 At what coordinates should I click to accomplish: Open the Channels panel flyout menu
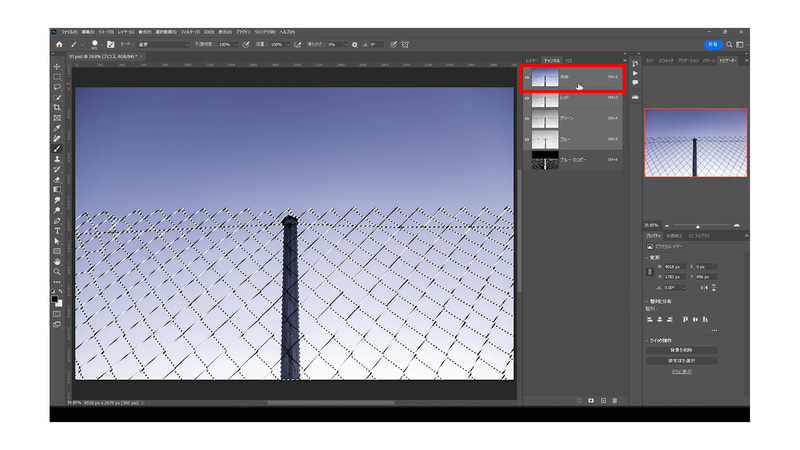click(x=624, y=60)
